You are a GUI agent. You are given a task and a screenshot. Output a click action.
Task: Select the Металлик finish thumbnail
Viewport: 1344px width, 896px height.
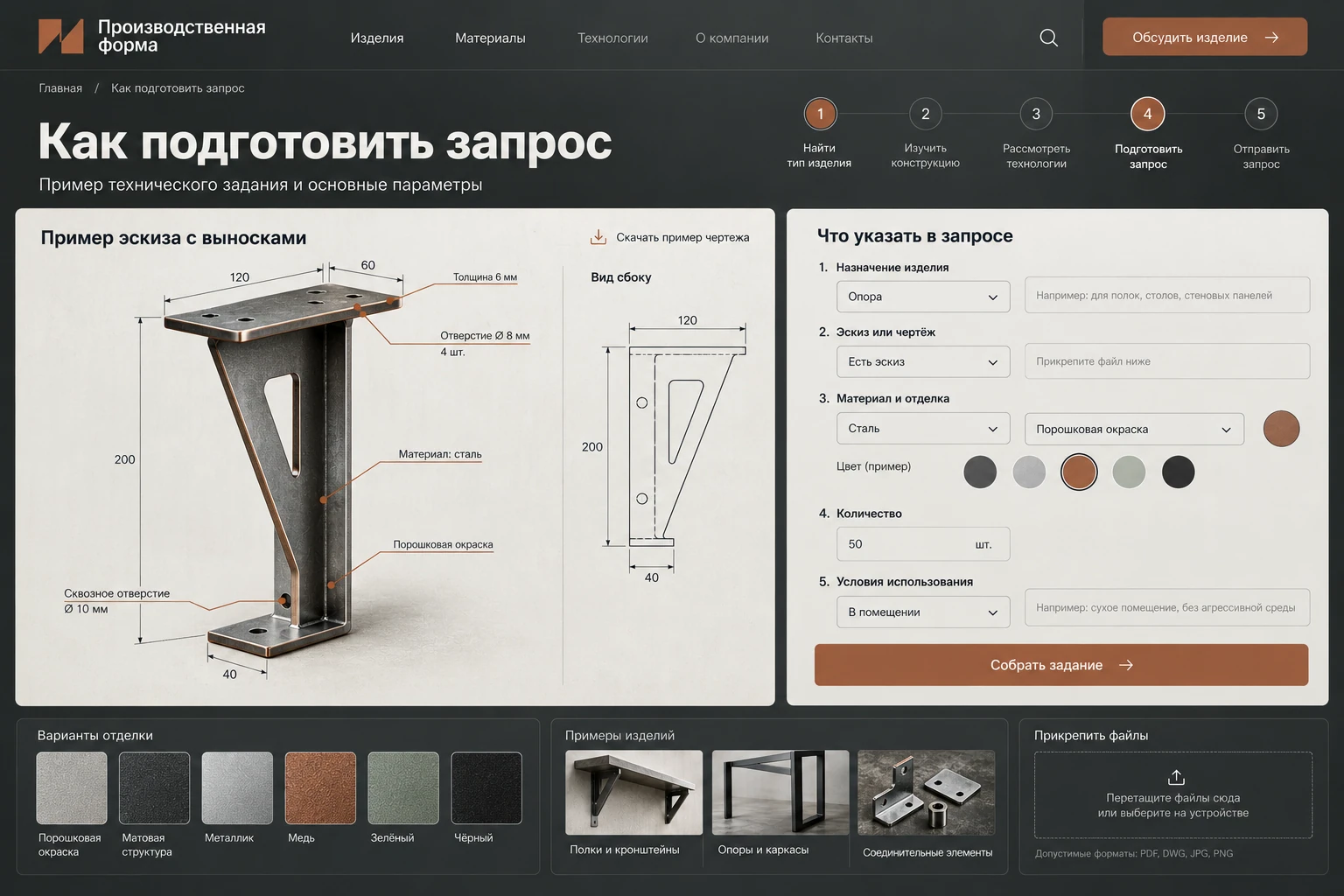237,787
